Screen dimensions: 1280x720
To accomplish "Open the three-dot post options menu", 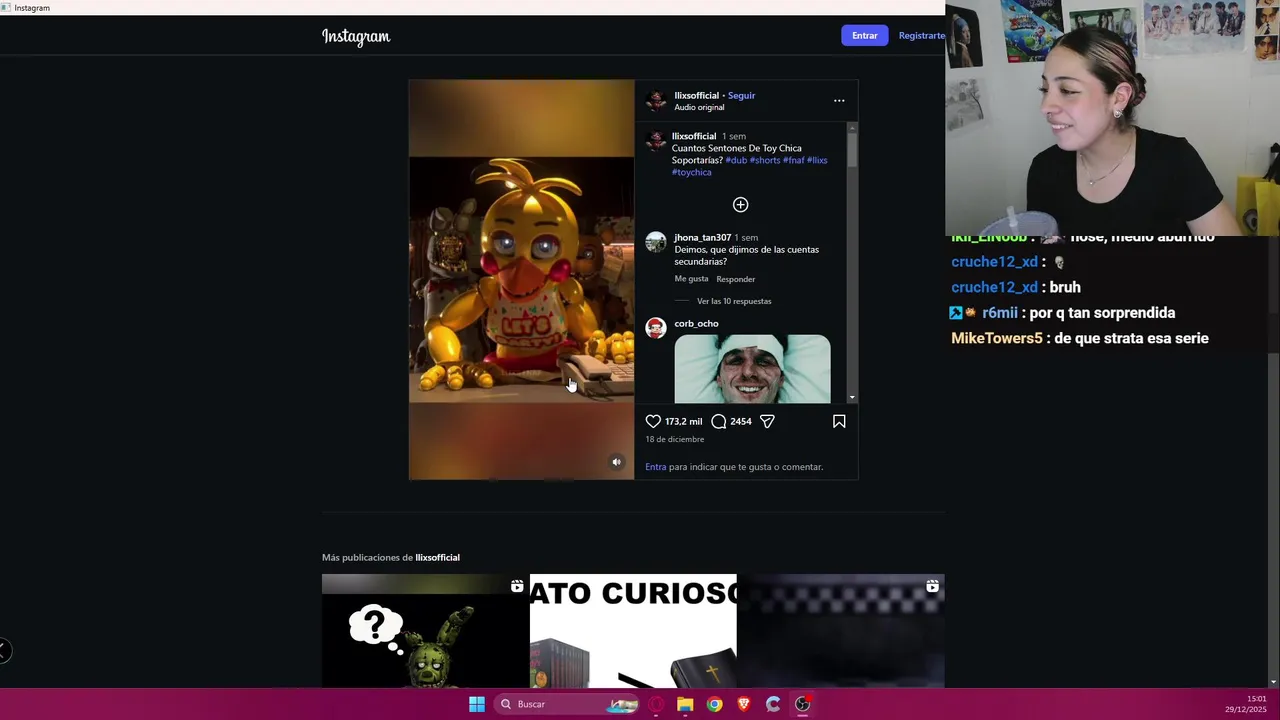I will 839,100.
